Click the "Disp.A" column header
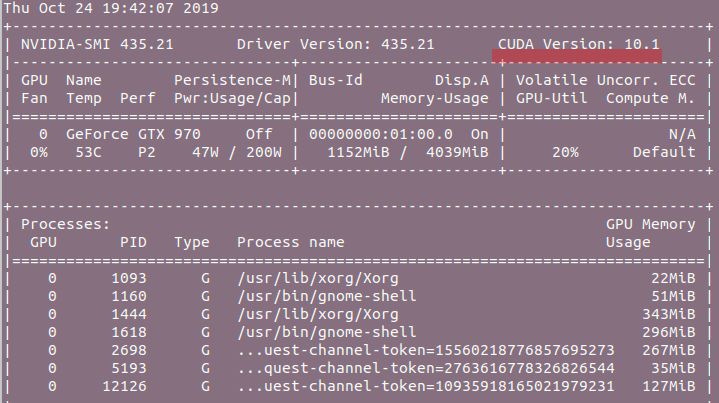Image resolution: width=719 pixels, height=403 pixels. pyautogui.click(x=462, y=80)
